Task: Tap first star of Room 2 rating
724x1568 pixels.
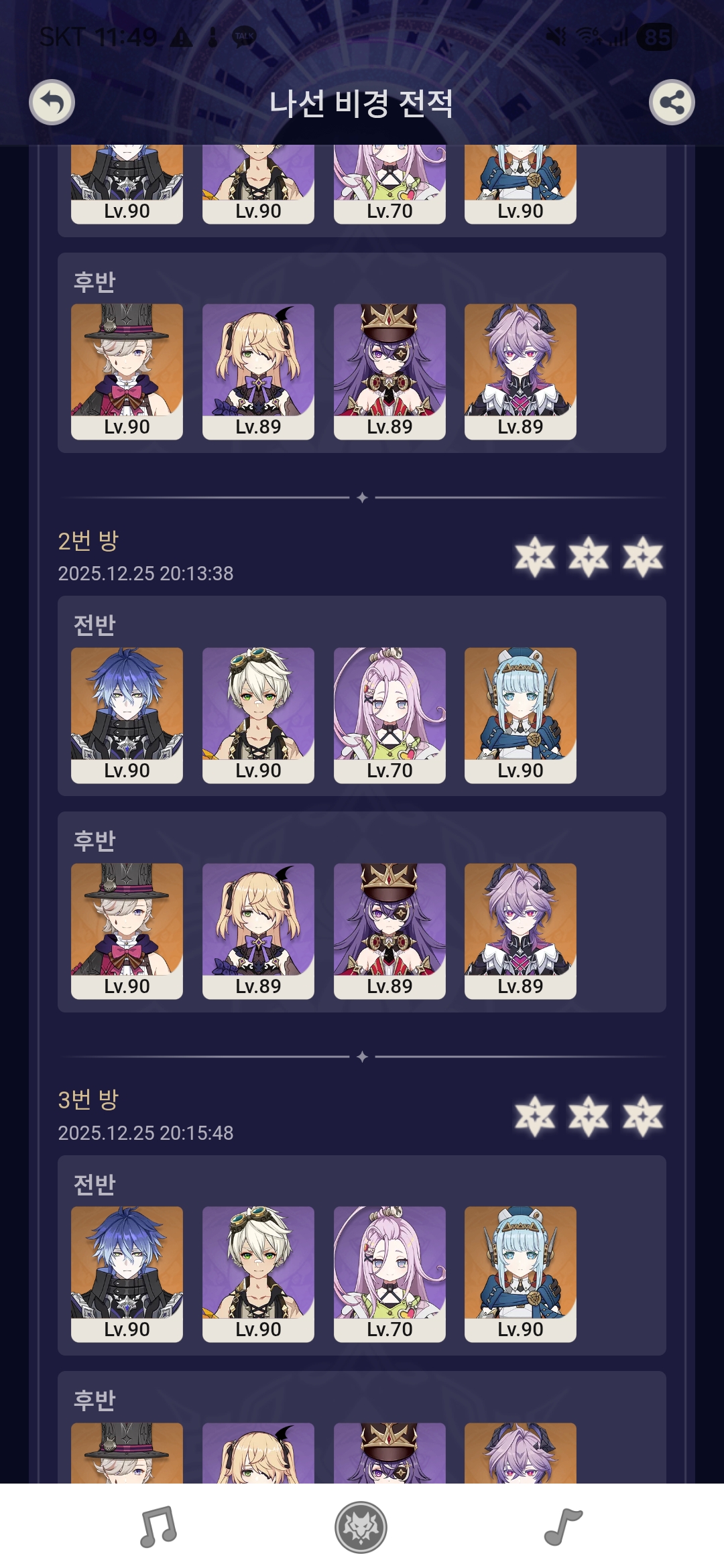Action: coord(535,556)
